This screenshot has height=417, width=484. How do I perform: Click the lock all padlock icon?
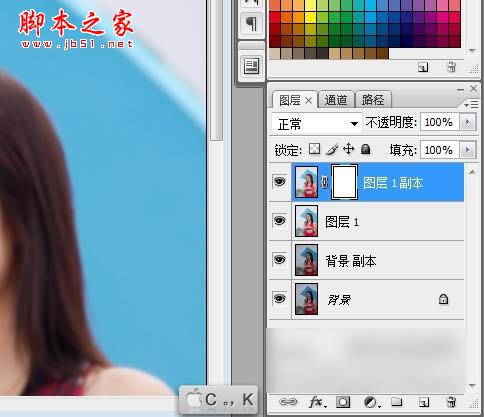point(366,149)
